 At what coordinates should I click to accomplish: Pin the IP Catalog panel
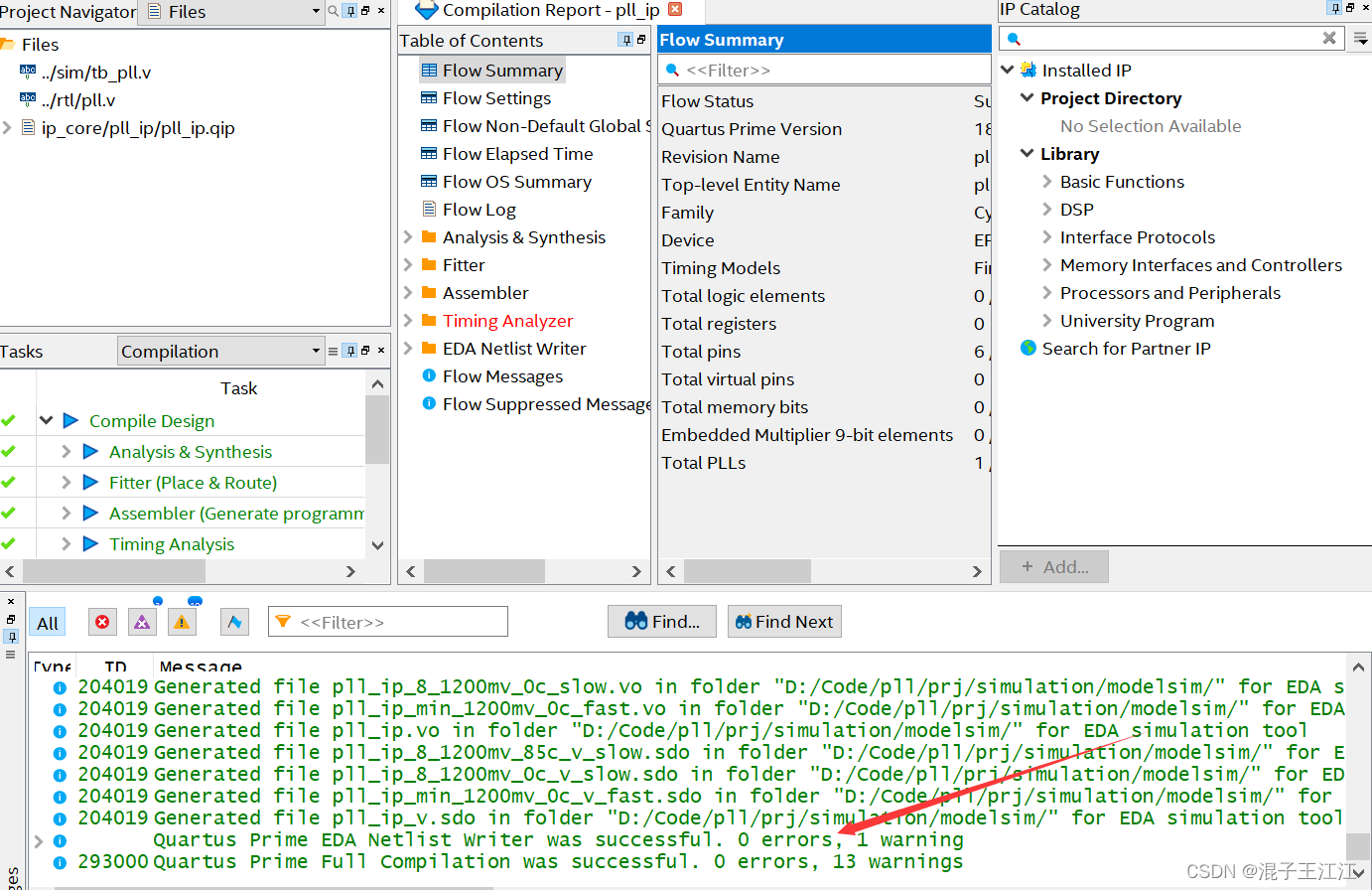pyautogui.click(x=1335, y=8)
